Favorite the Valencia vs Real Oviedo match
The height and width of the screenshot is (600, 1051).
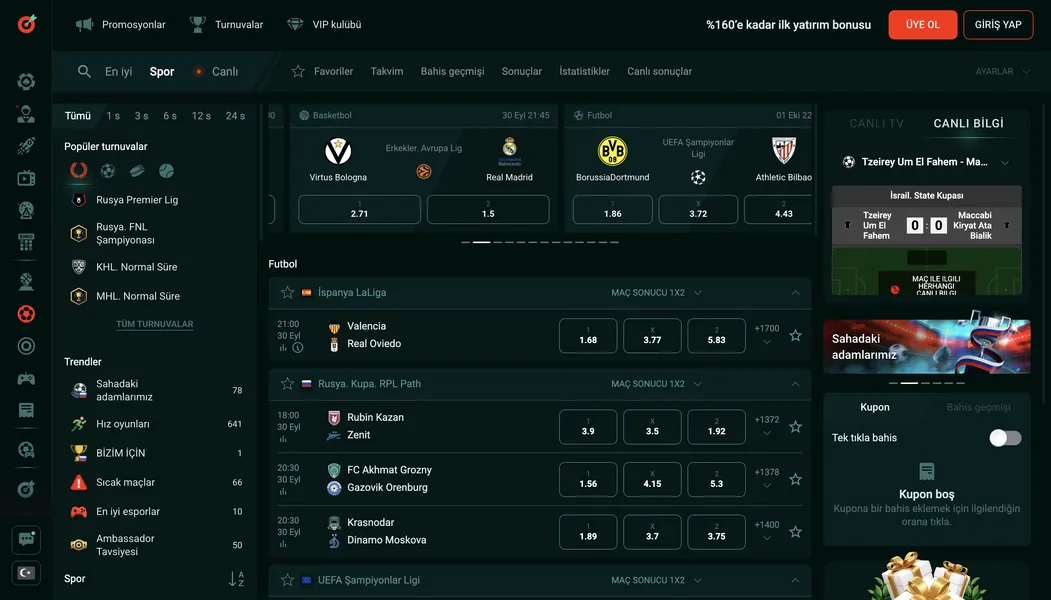(x=795, y=335)
